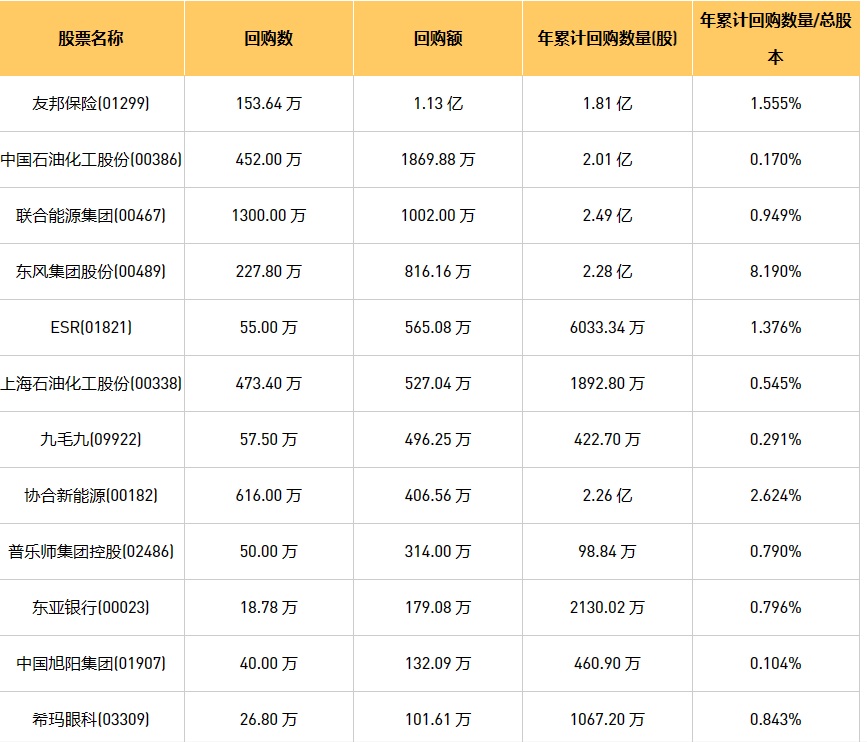The image size is (867, 742).
Task: Click the 年累计回购数量(股) column header
Action: (607, 38)
